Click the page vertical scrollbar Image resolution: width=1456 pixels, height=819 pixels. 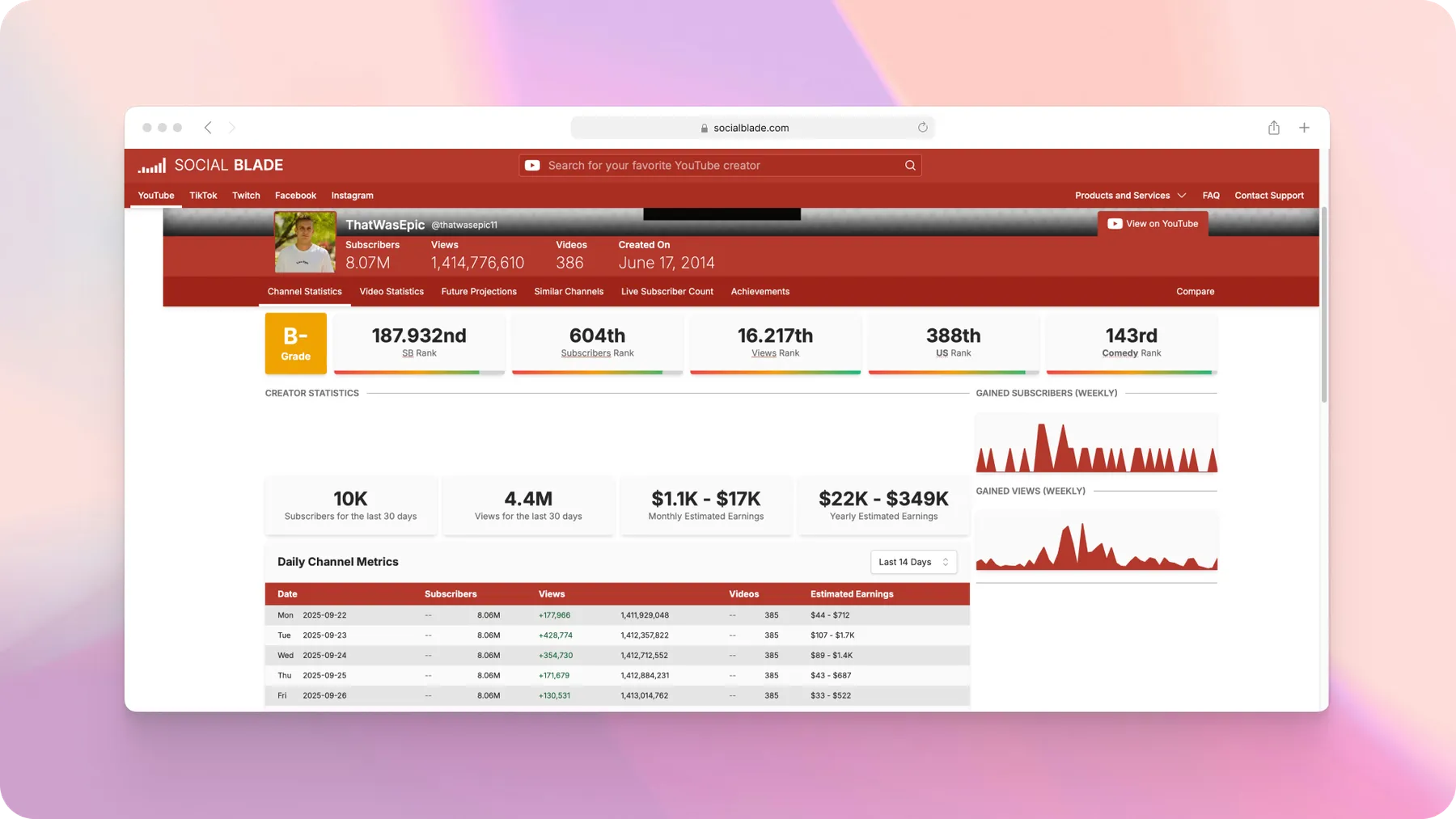(1323, 307)
